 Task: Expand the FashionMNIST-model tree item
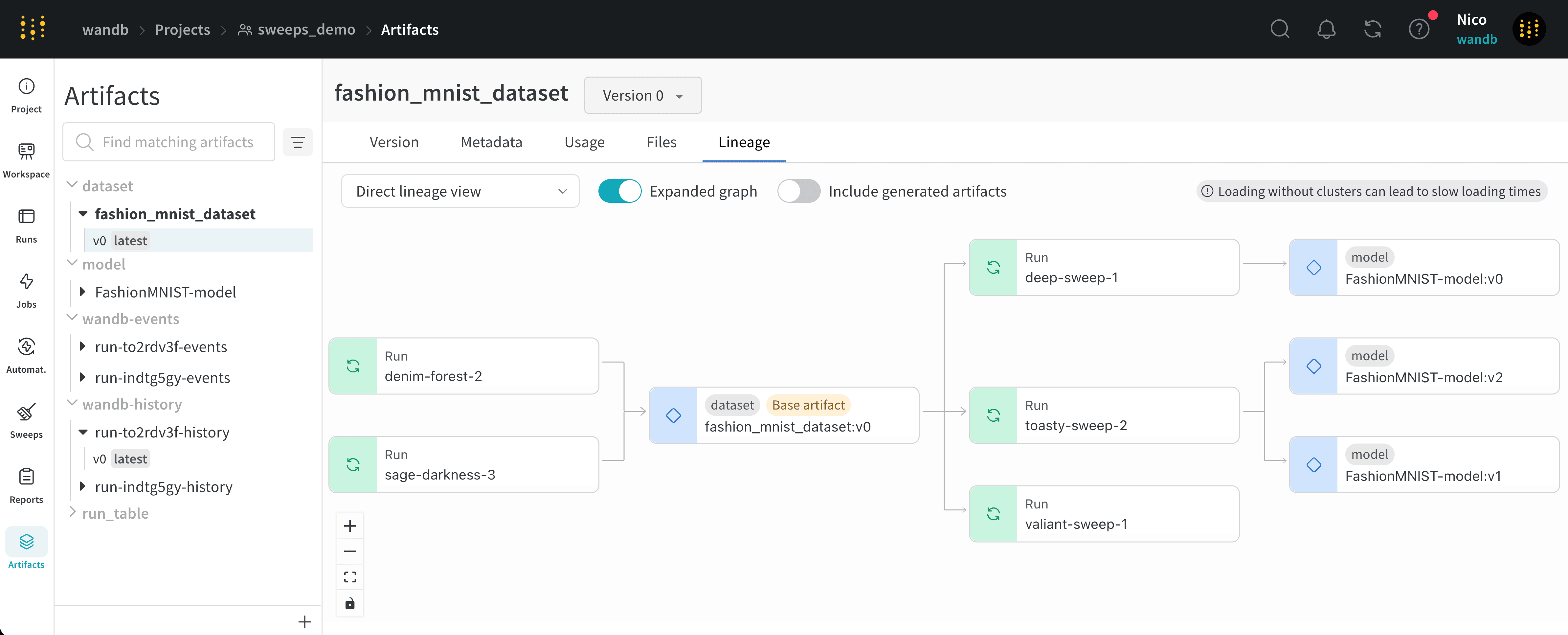(83, 292)
